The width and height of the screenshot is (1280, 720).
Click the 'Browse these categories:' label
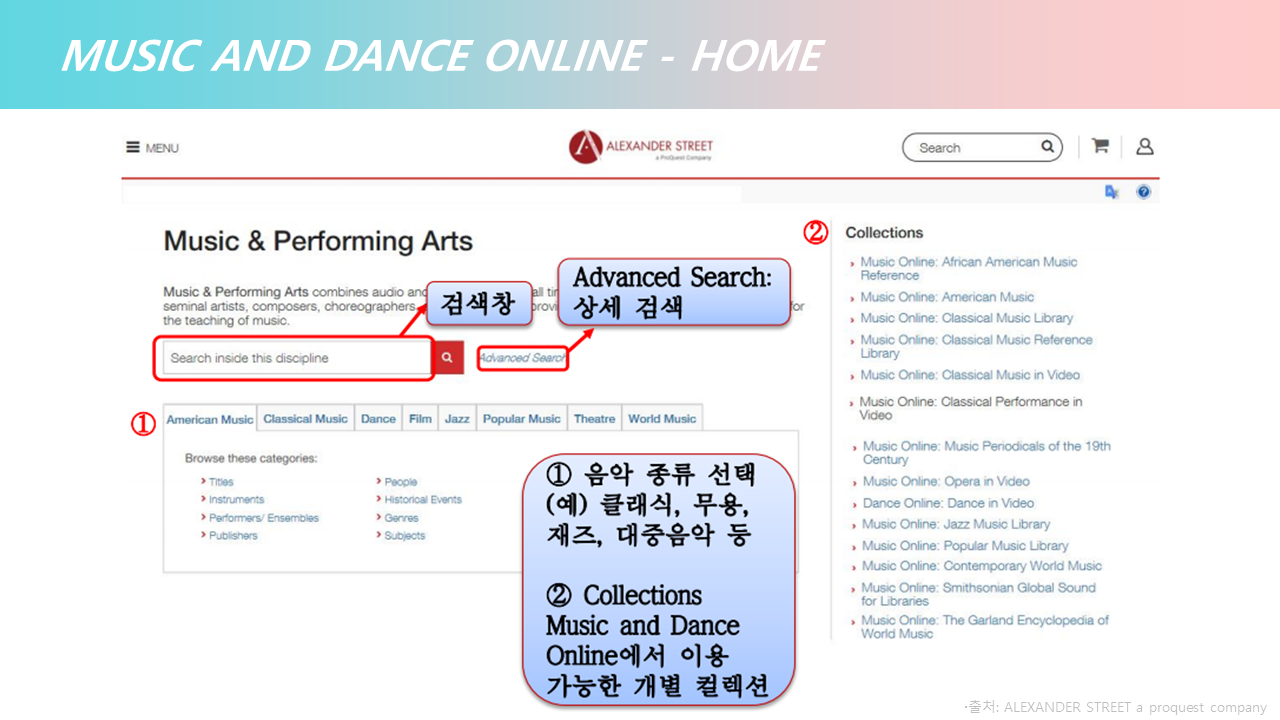click(251, 458)
